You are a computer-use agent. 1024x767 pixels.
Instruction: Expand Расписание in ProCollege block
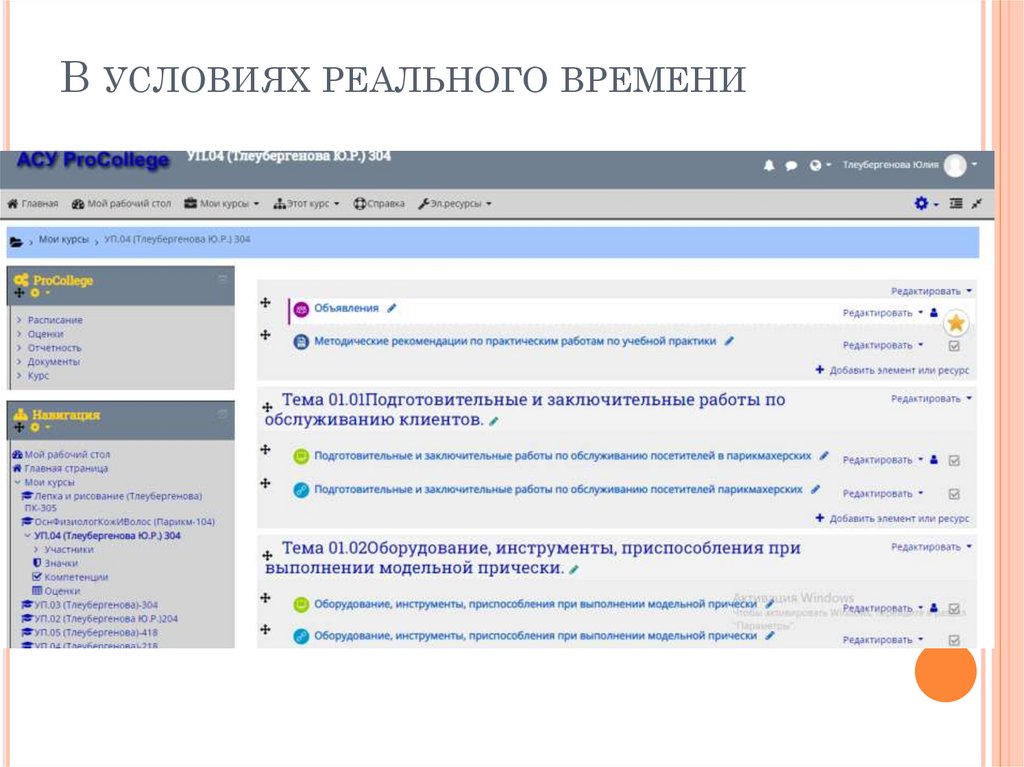[x=55, y=320]
